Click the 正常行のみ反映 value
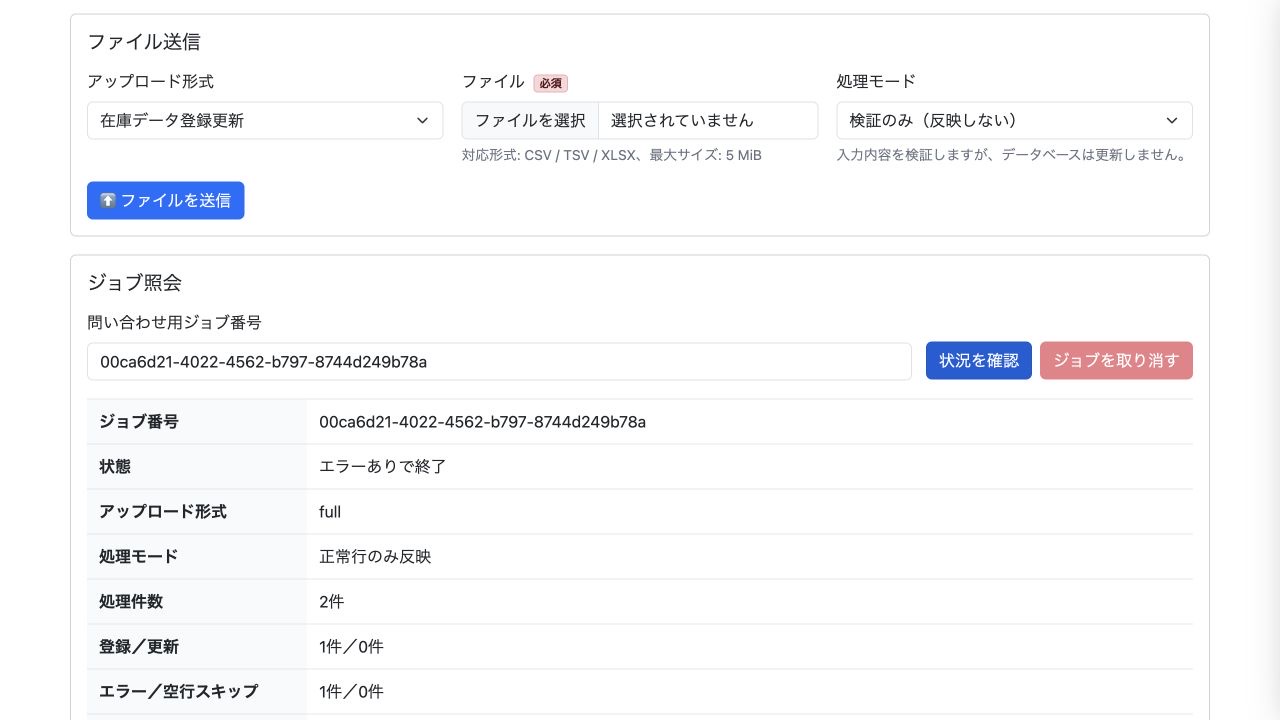Viewport: 1280px width, 720px height. [375, 557]
